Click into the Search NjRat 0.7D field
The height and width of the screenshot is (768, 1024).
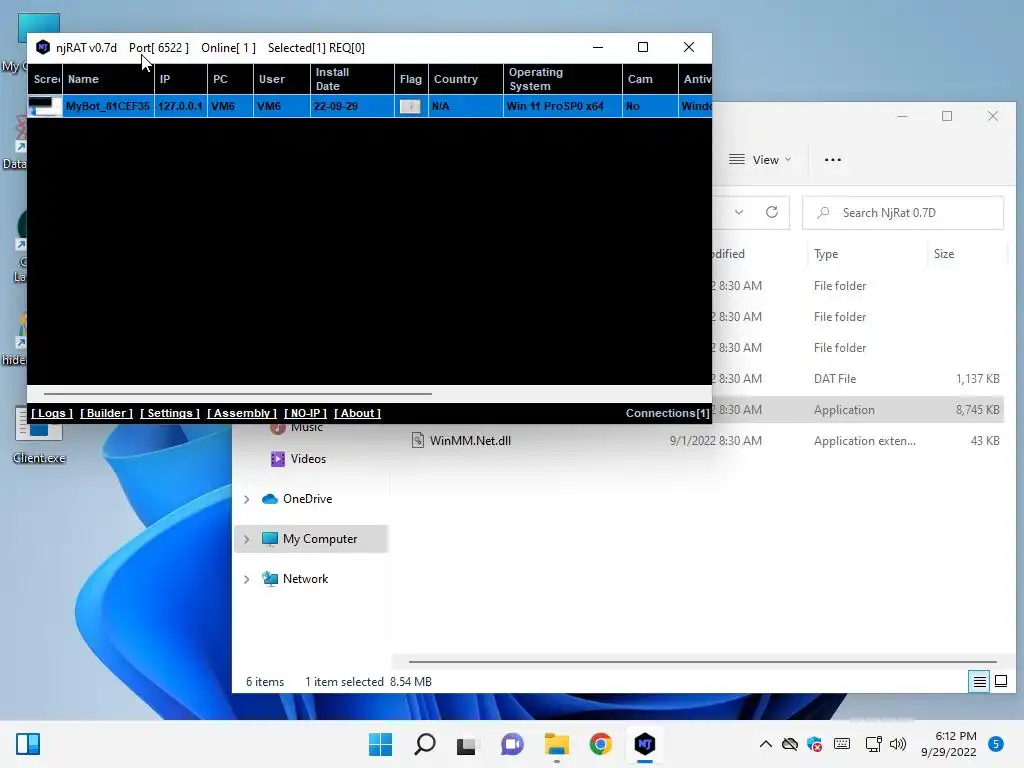pos(903,213)
